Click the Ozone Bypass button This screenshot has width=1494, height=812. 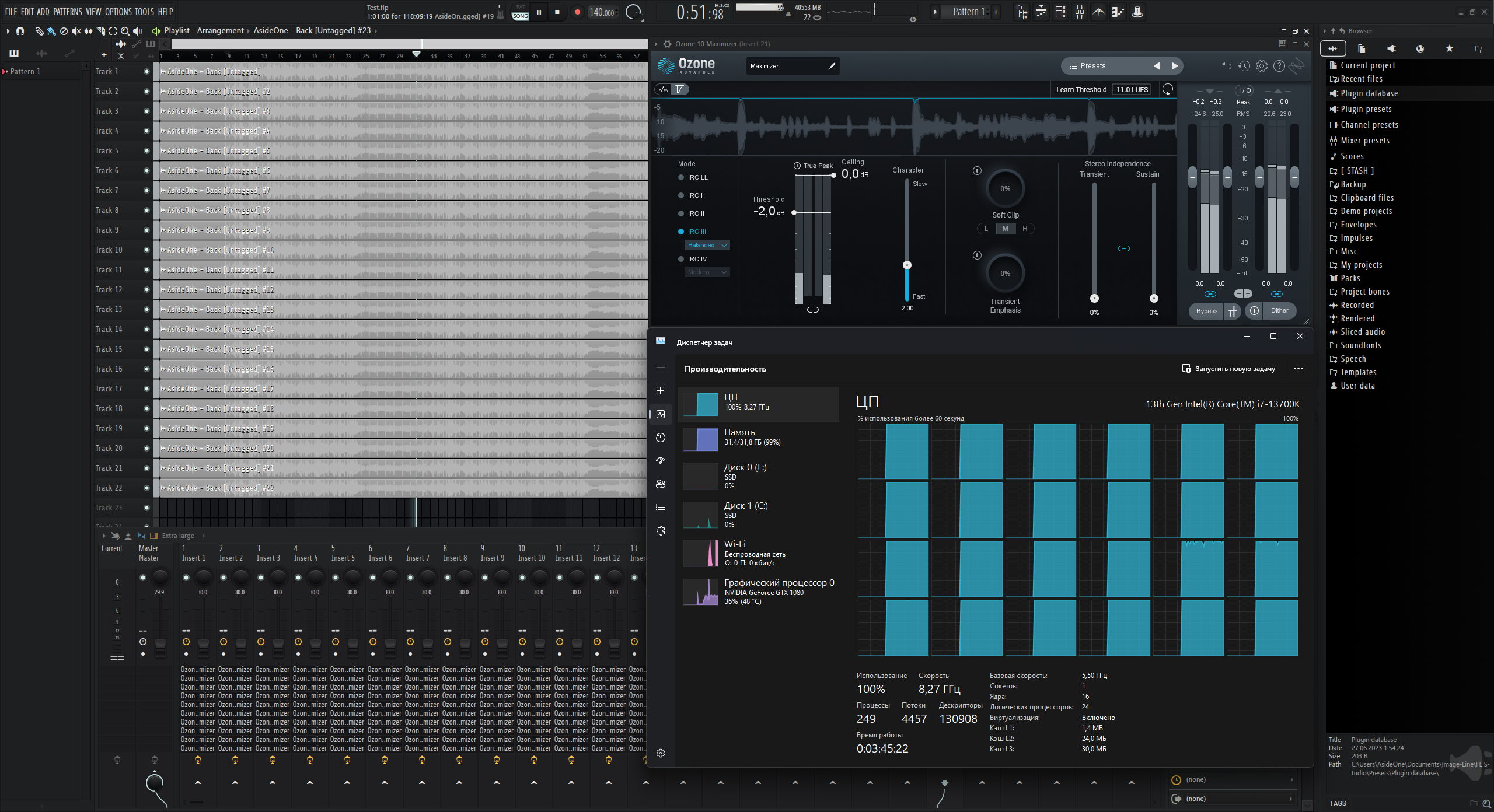pyautogui.click(x=1206, y=311)
